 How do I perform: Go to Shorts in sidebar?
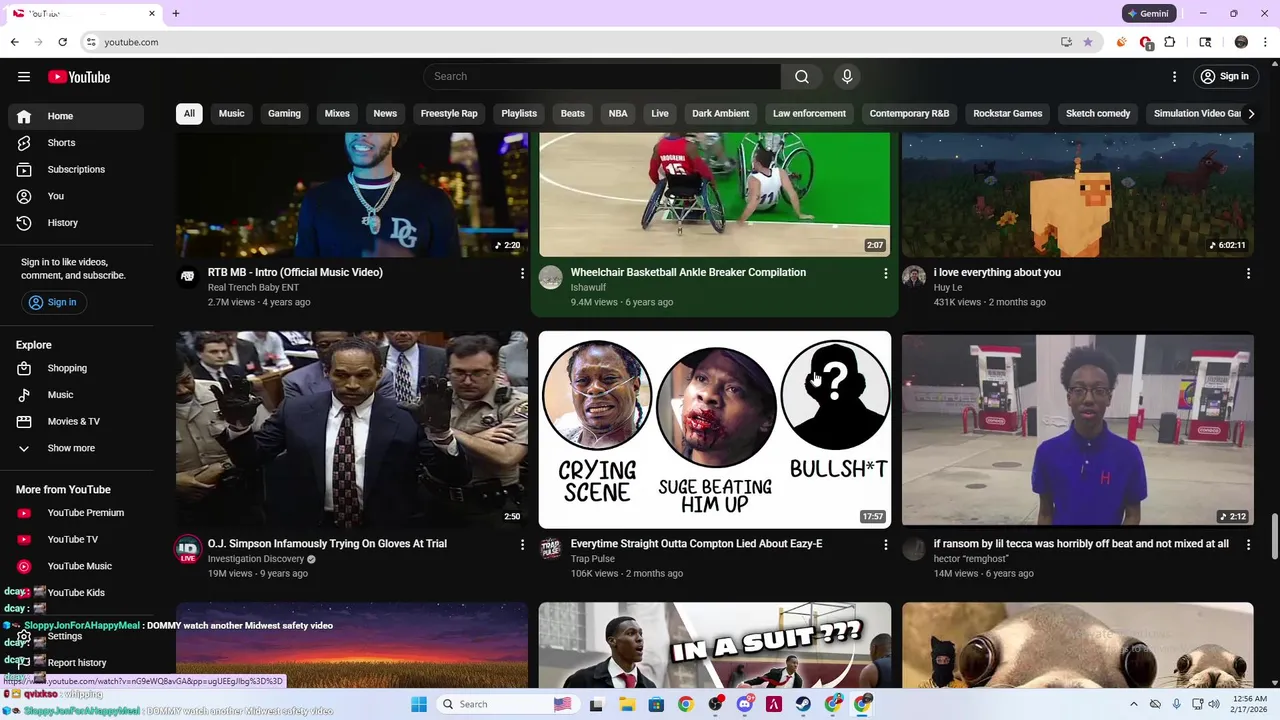tap(76, 143)
